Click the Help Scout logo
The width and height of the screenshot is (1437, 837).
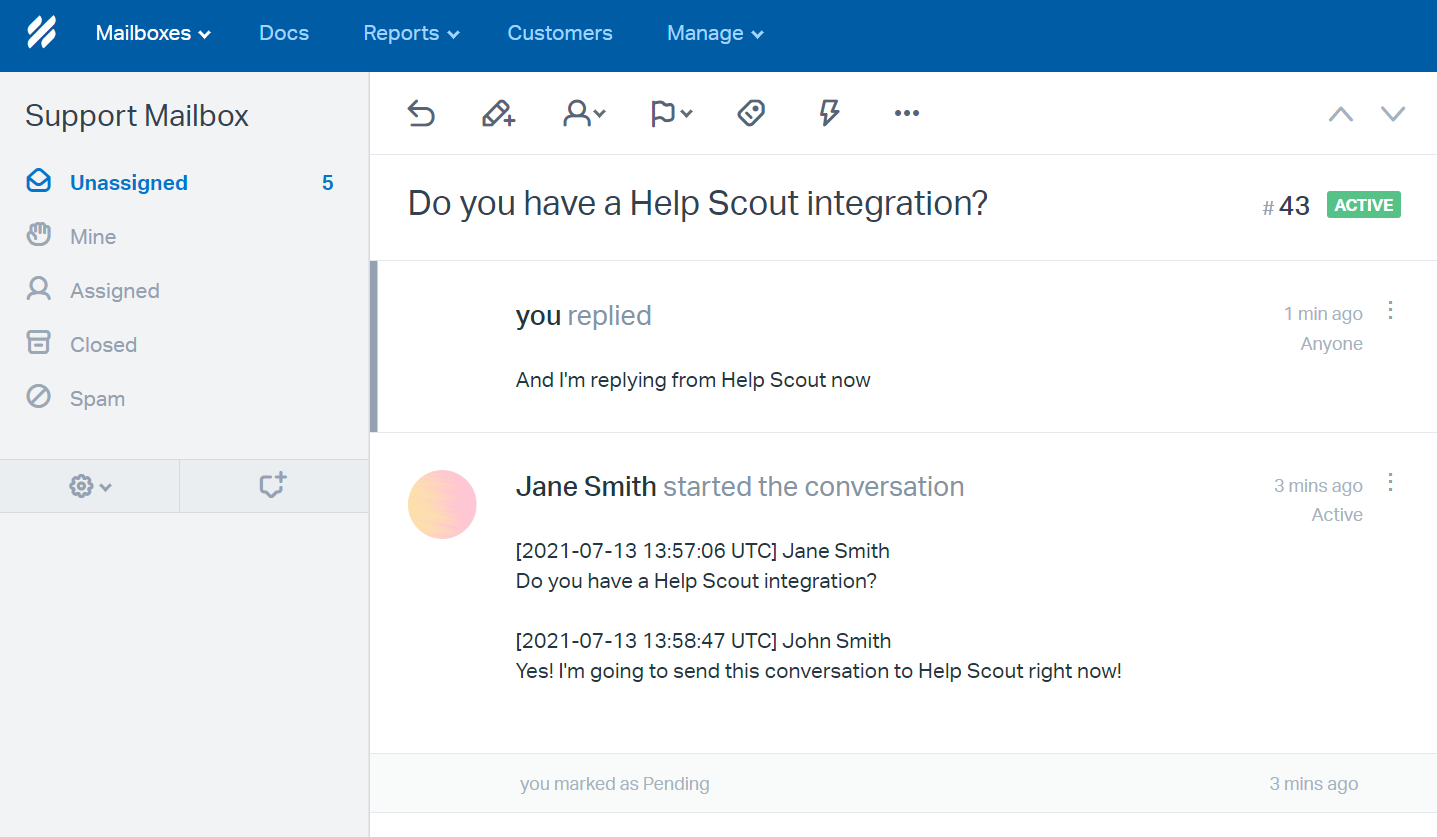[x=41, y=33]
